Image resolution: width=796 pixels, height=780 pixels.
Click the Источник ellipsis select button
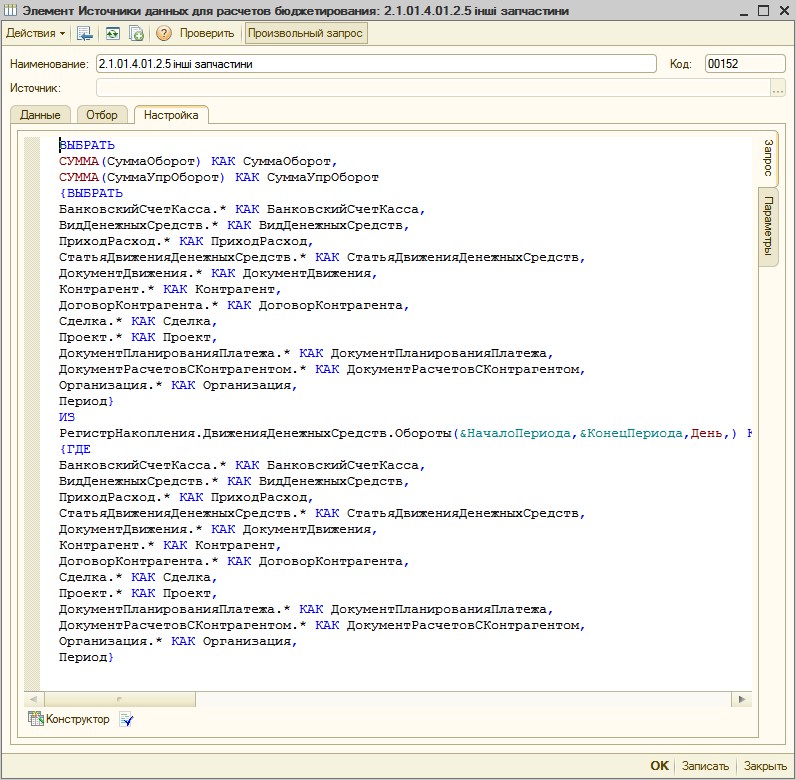[777, 89]
